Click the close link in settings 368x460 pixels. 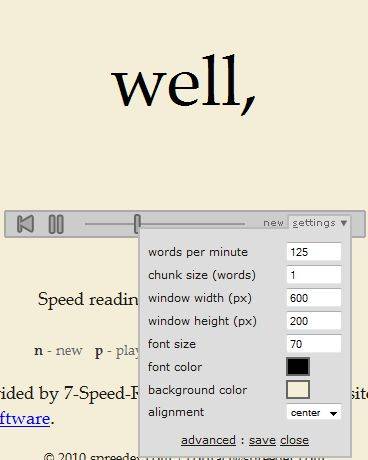click(294, 440)
